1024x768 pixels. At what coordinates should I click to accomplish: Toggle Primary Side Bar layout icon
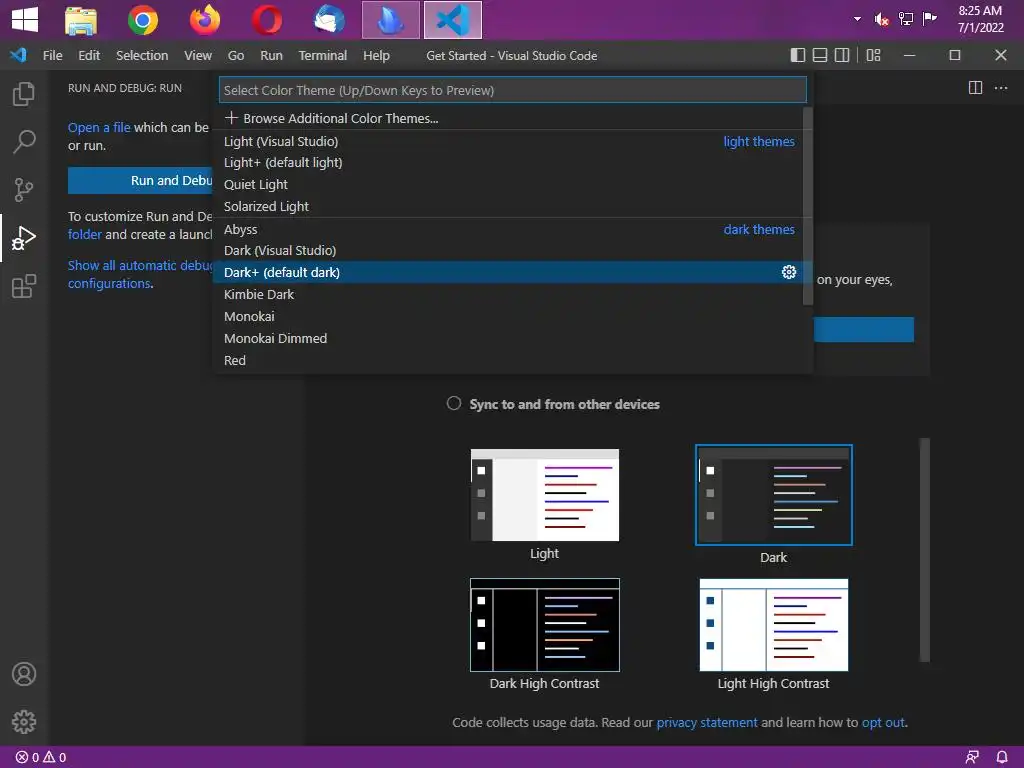pos(797,56)
